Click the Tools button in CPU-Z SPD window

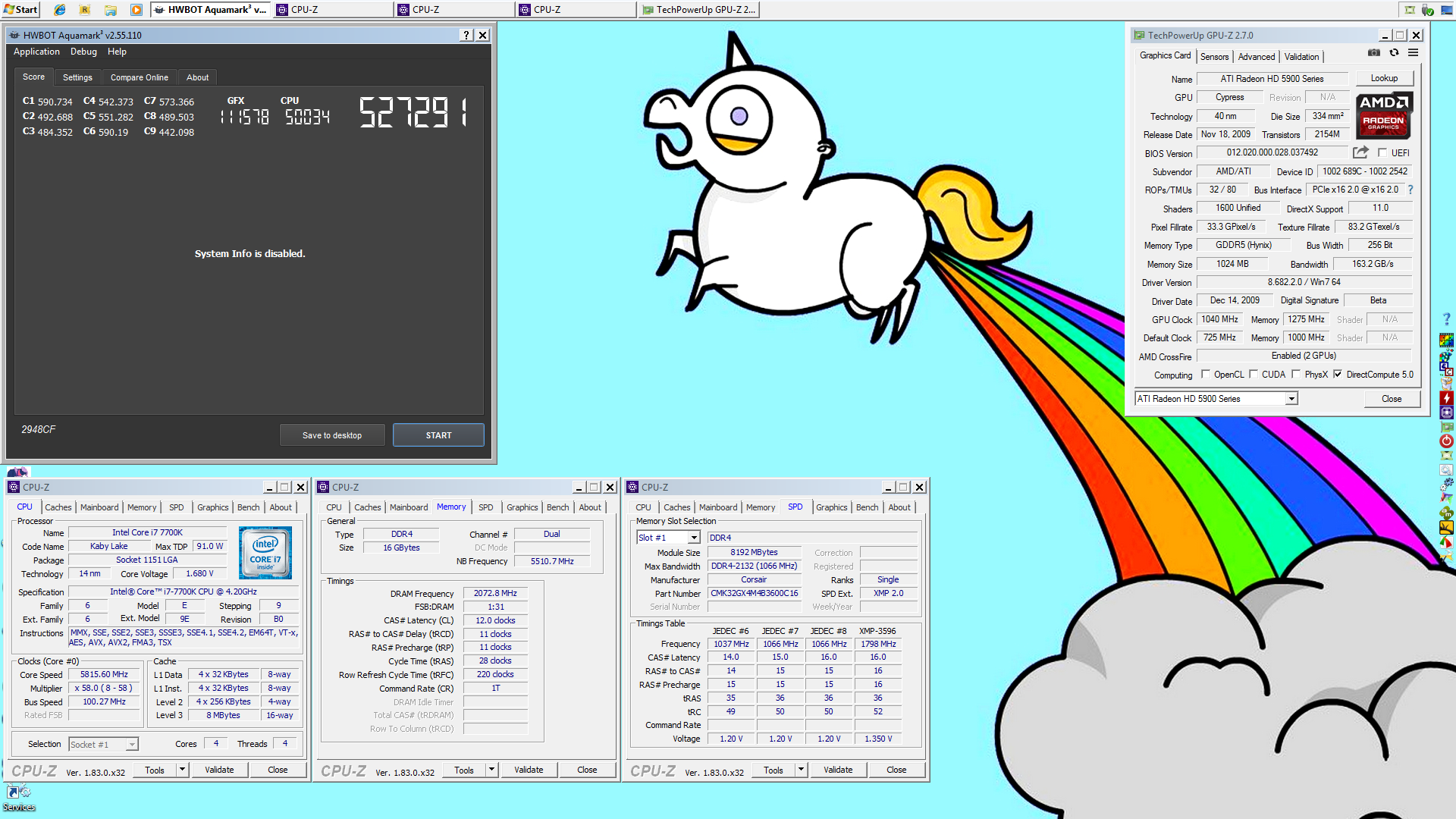[x=773, y=770]
